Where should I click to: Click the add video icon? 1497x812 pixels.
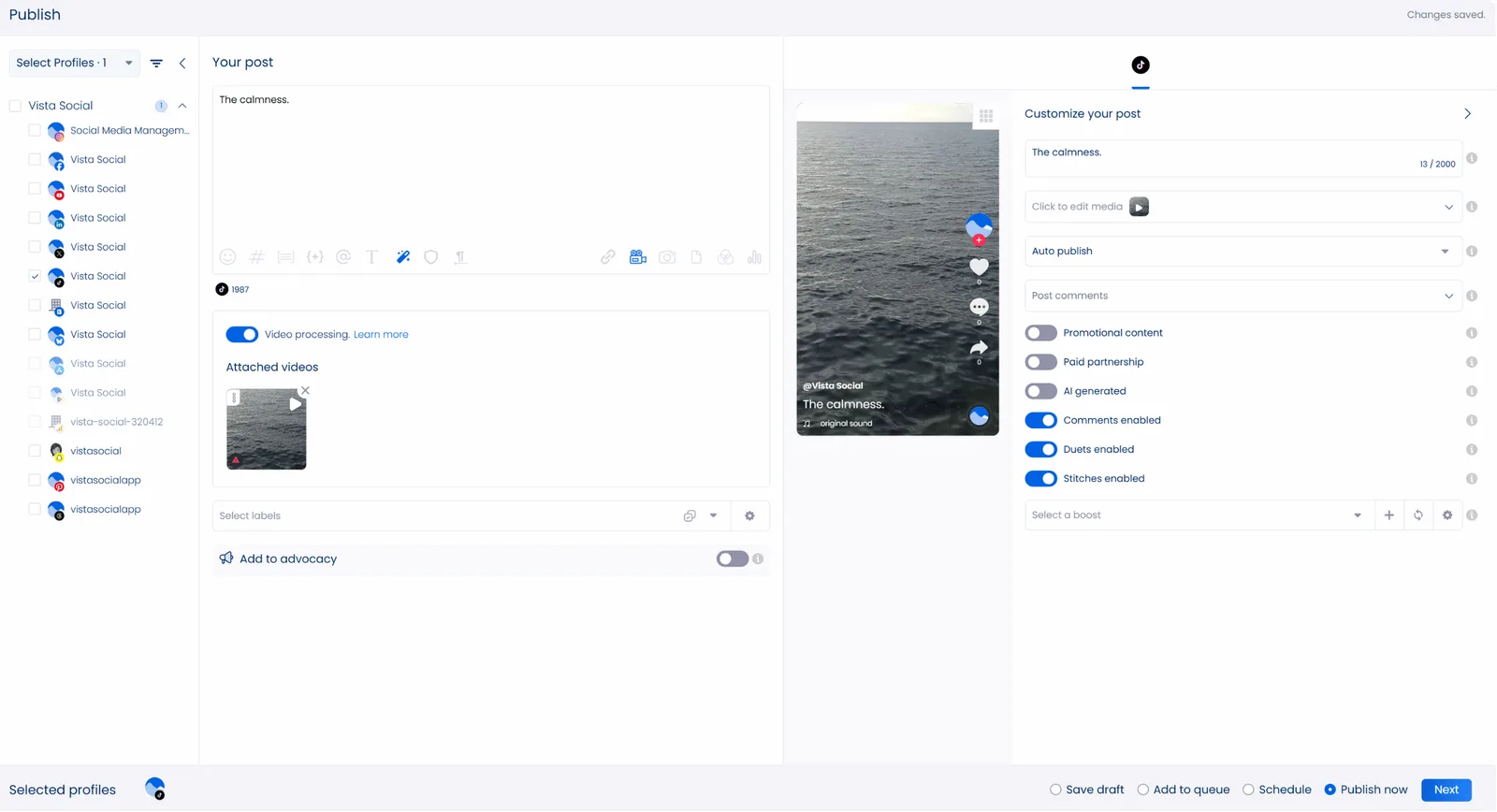pos(637,257)
